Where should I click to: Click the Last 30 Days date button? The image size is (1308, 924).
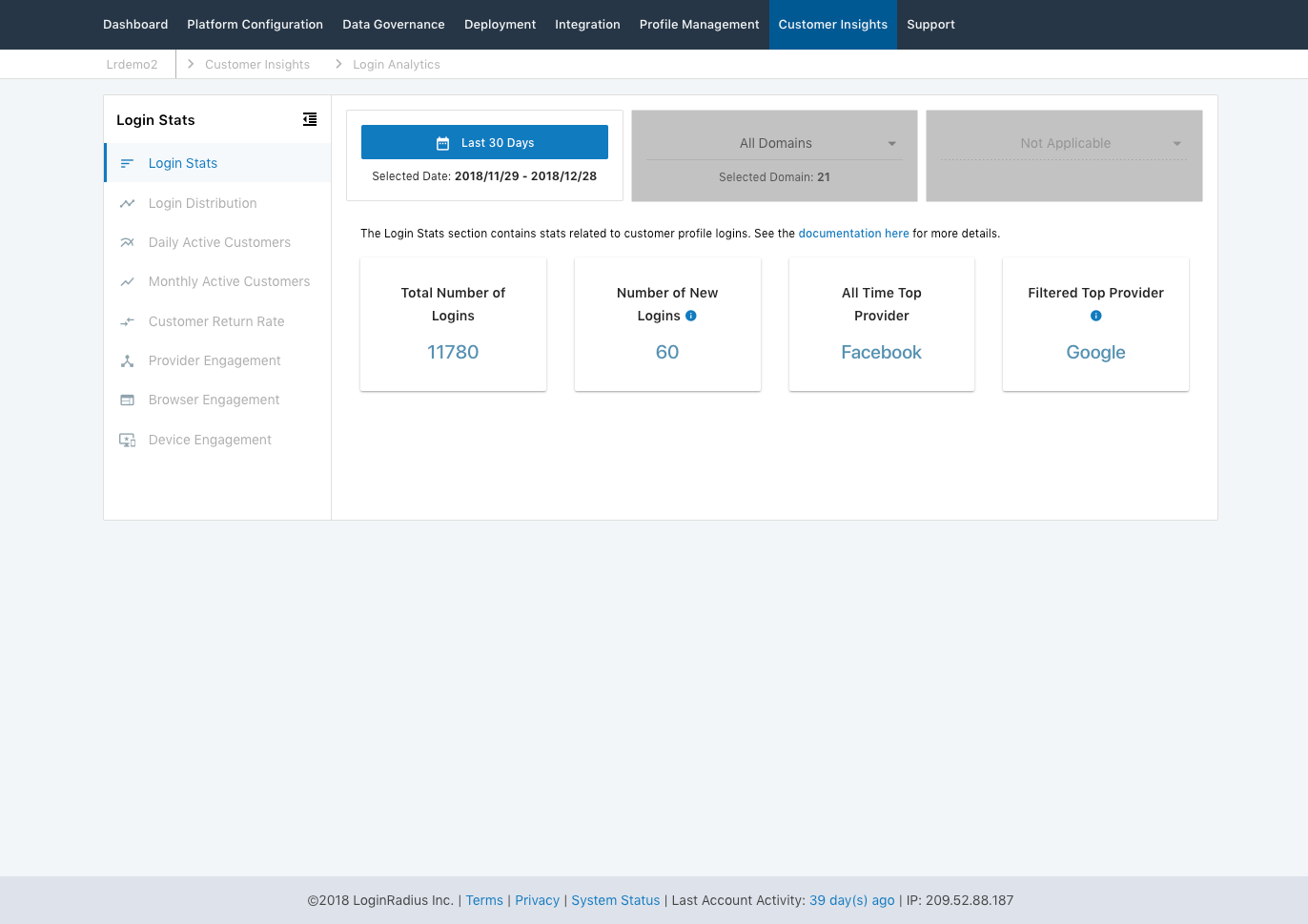484,142
